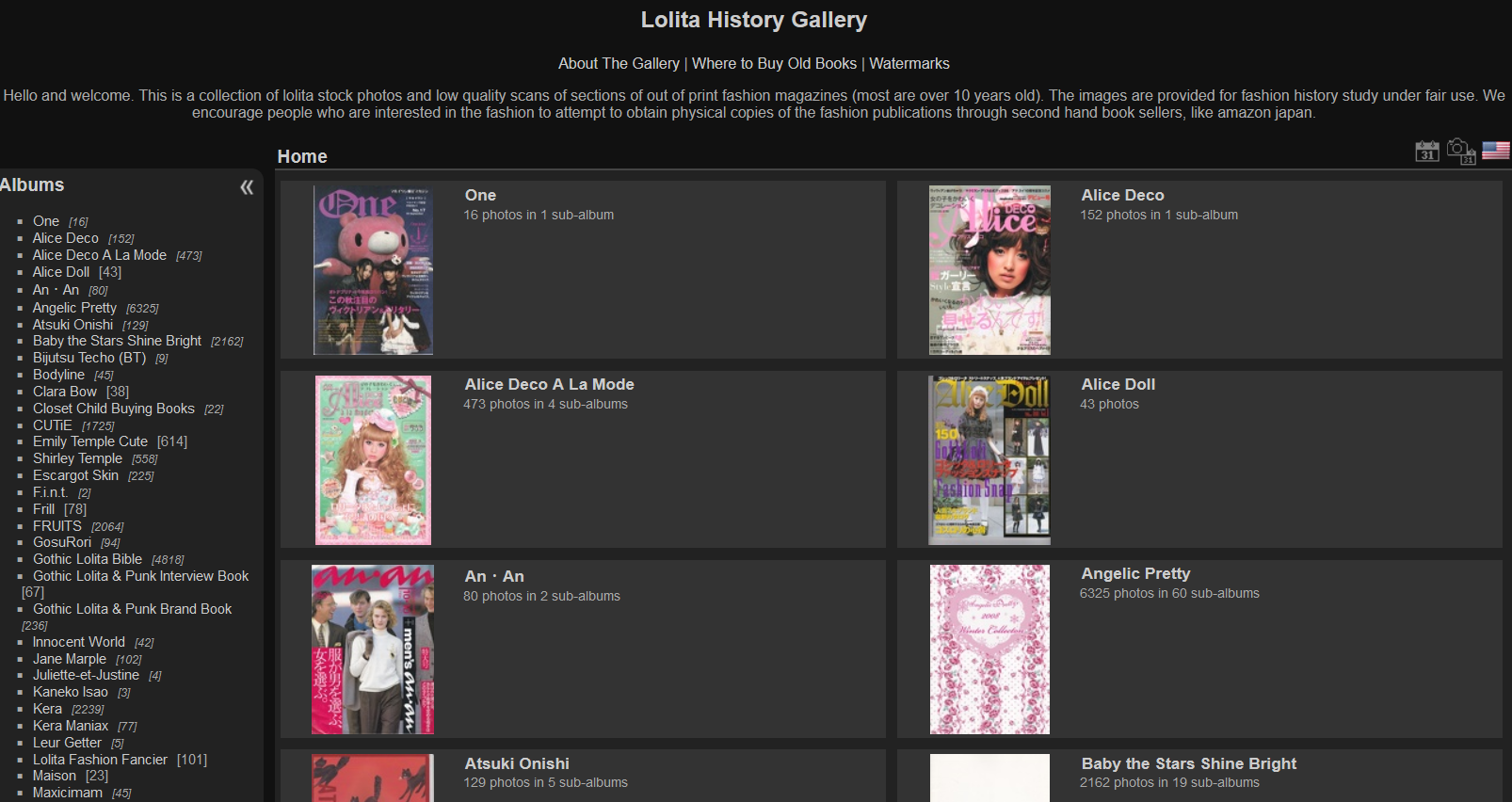Click the US flag language icon
This screenshot has width=1512, height=802.
point(1496,151)
